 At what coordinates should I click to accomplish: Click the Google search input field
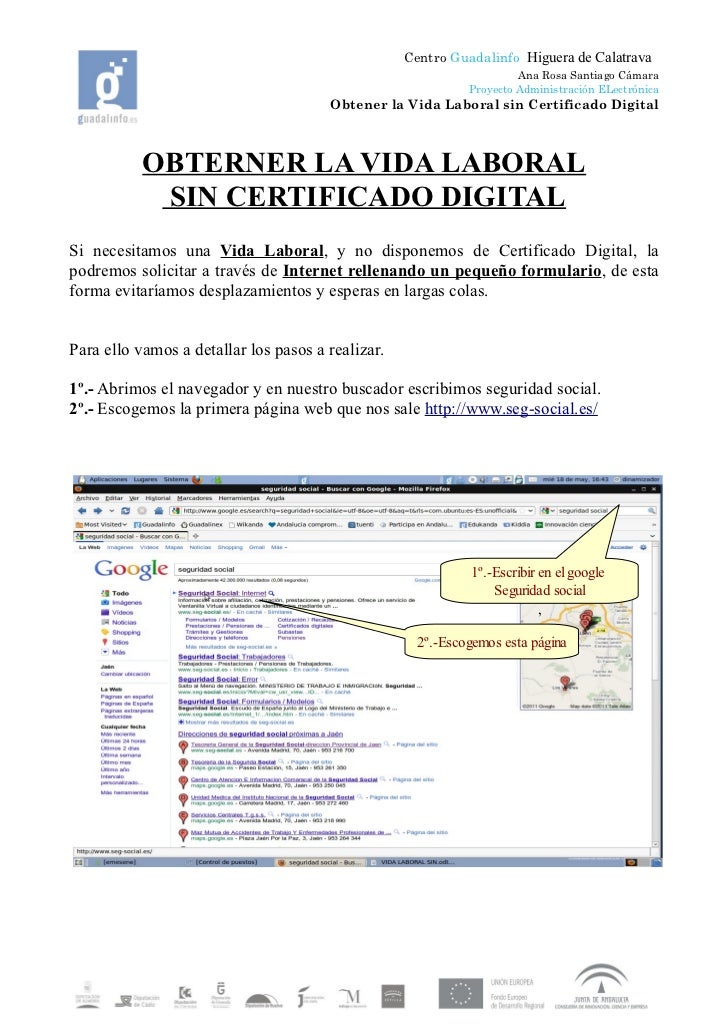click(x=309, y=569)
